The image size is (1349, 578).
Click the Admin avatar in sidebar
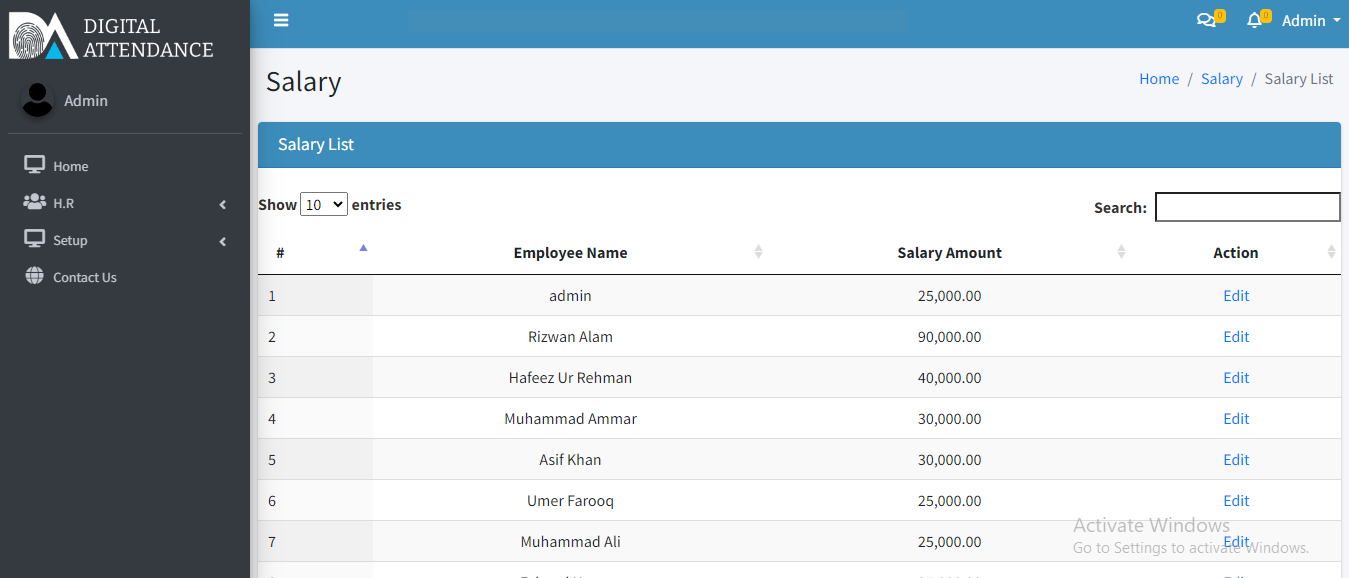[38, 100]
